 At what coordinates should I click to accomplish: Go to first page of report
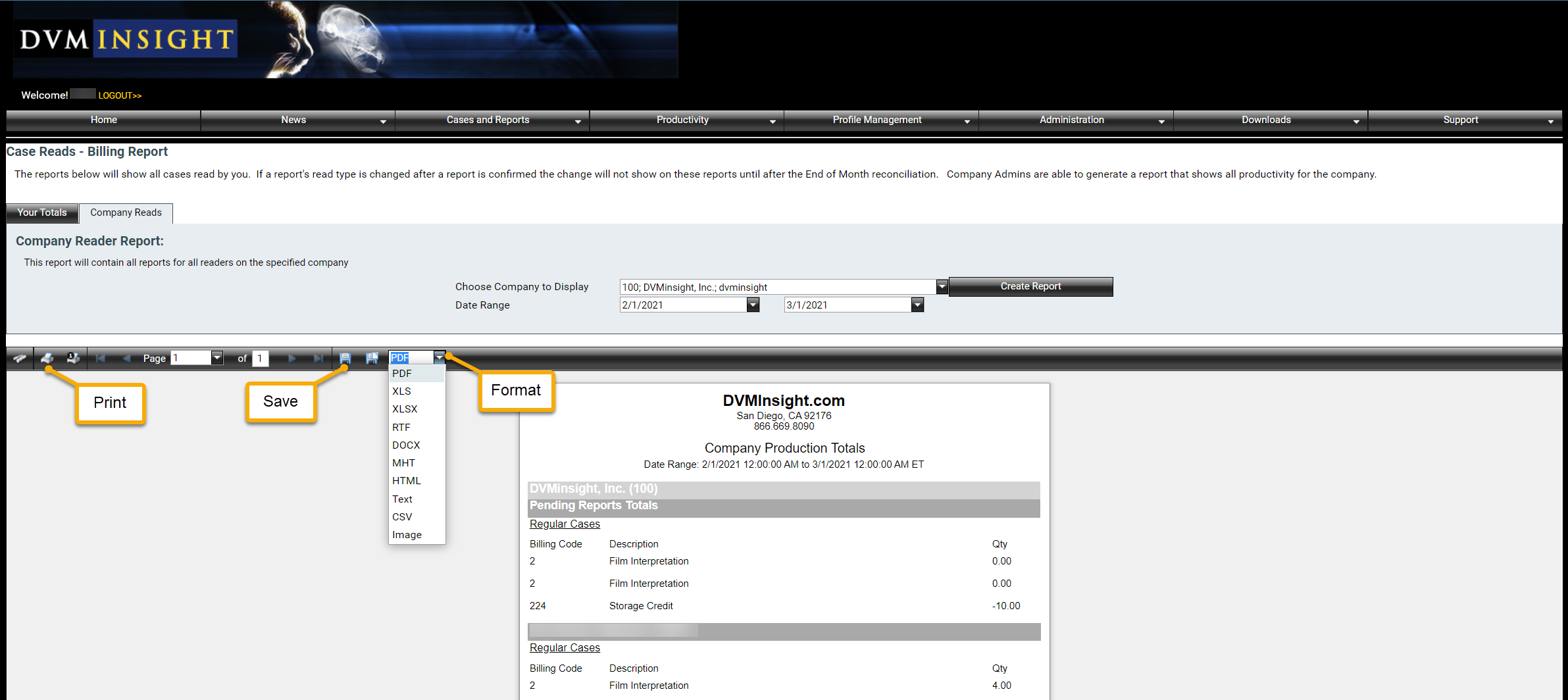pos(101,359)
